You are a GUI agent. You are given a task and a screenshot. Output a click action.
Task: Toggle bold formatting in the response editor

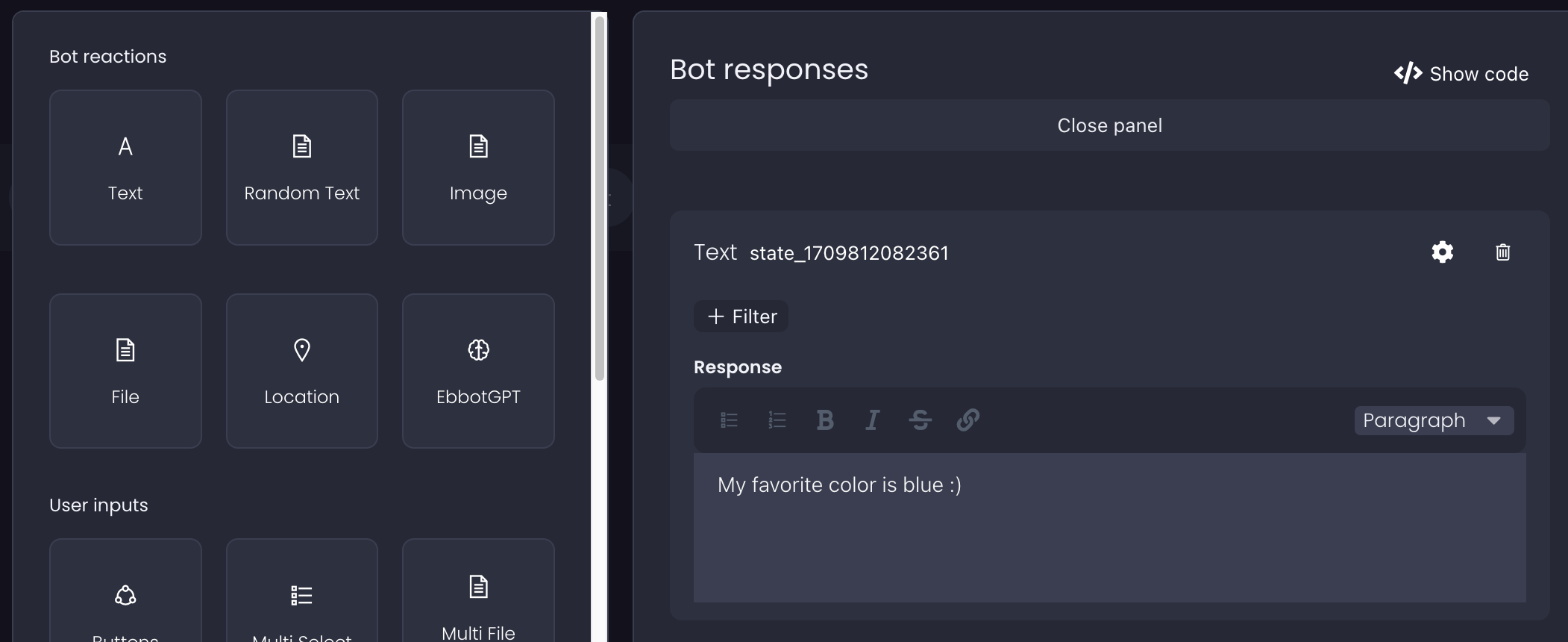[x=824, y=420]
